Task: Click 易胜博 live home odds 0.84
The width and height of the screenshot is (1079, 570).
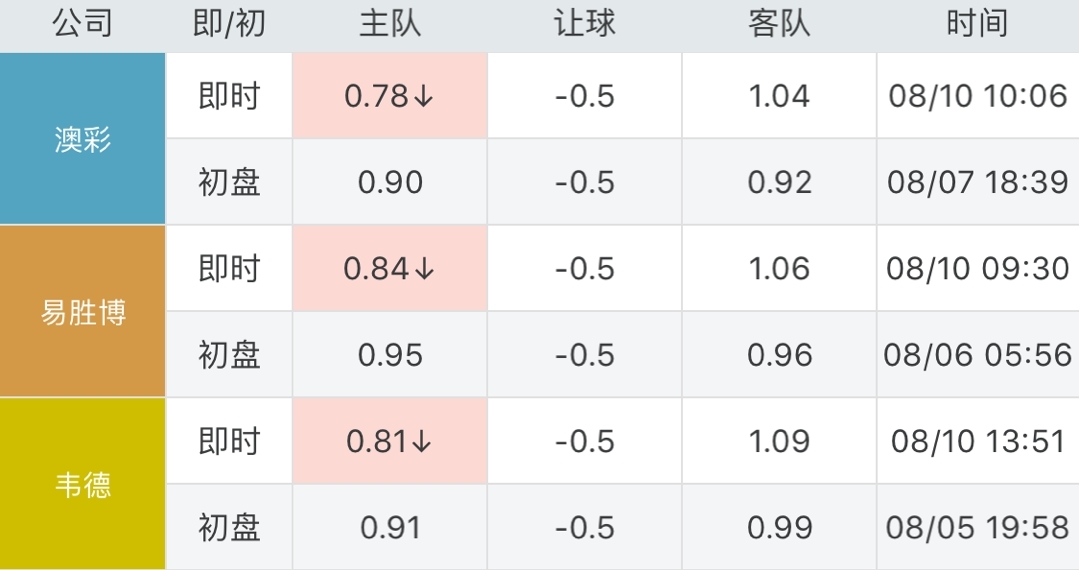Action: (390, 269)
